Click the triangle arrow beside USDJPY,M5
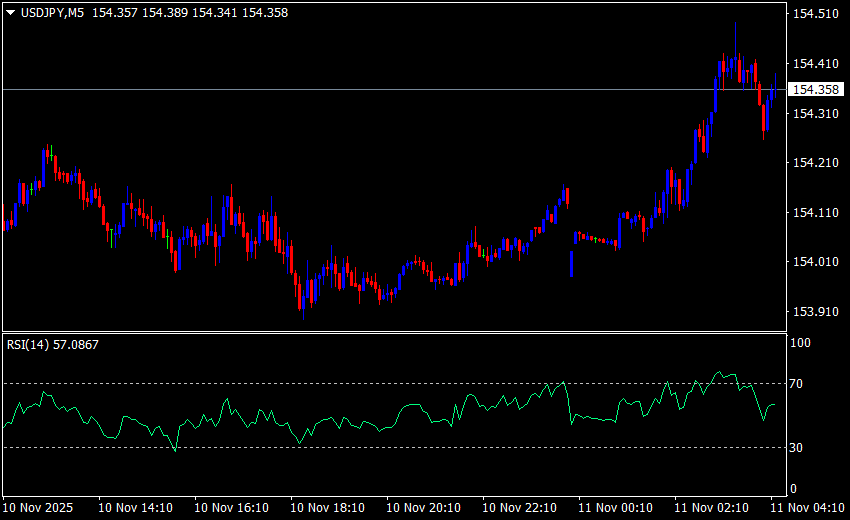This screenshot has height=520, width=850. [10, 13]
